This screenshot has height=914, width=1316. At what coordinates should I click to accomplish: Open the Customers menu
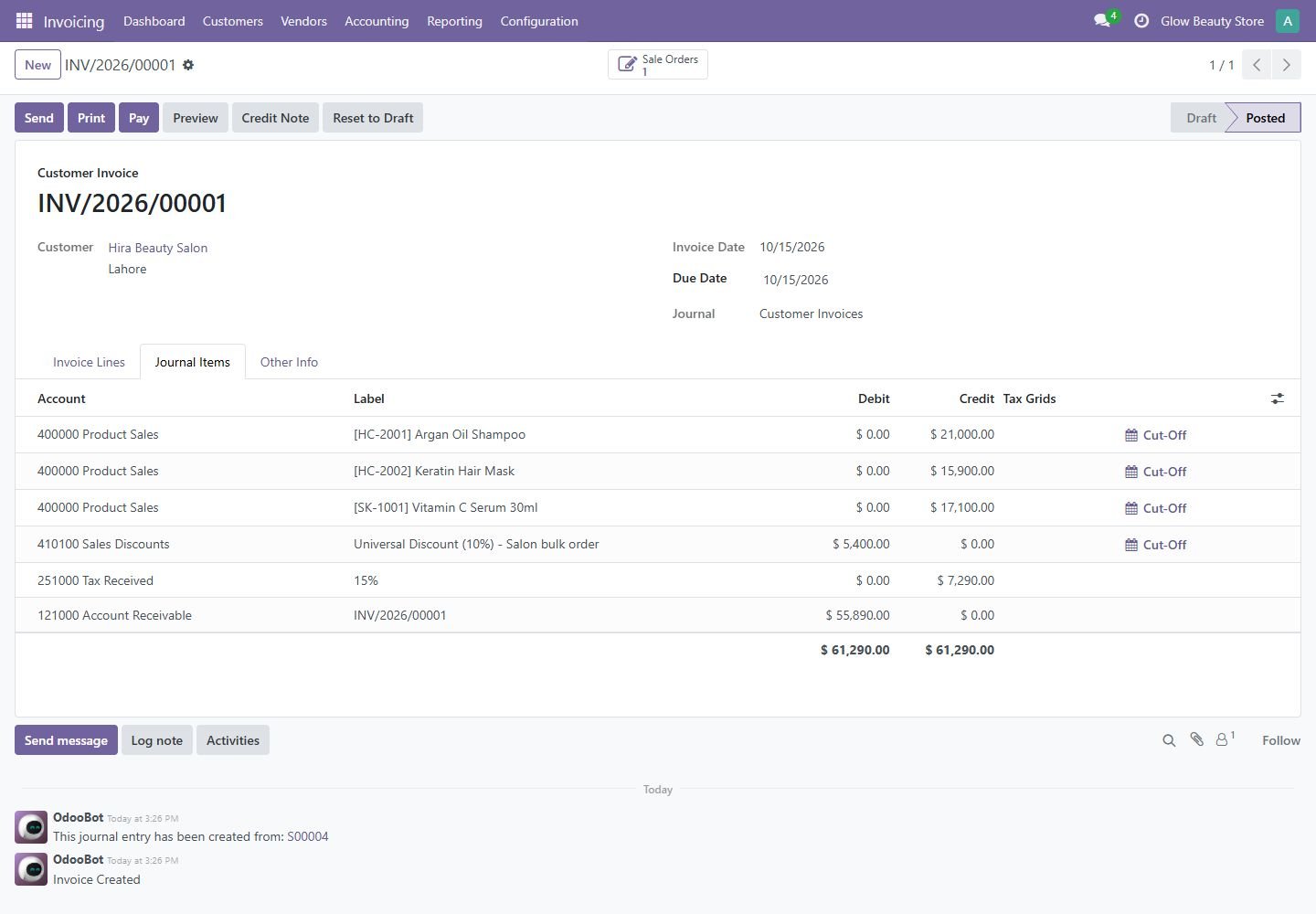pos(233,21)
